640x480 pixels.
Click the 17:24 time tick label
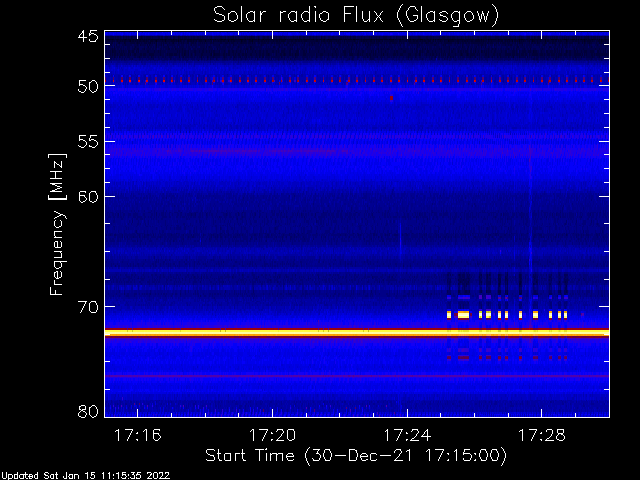click(407, 436)
